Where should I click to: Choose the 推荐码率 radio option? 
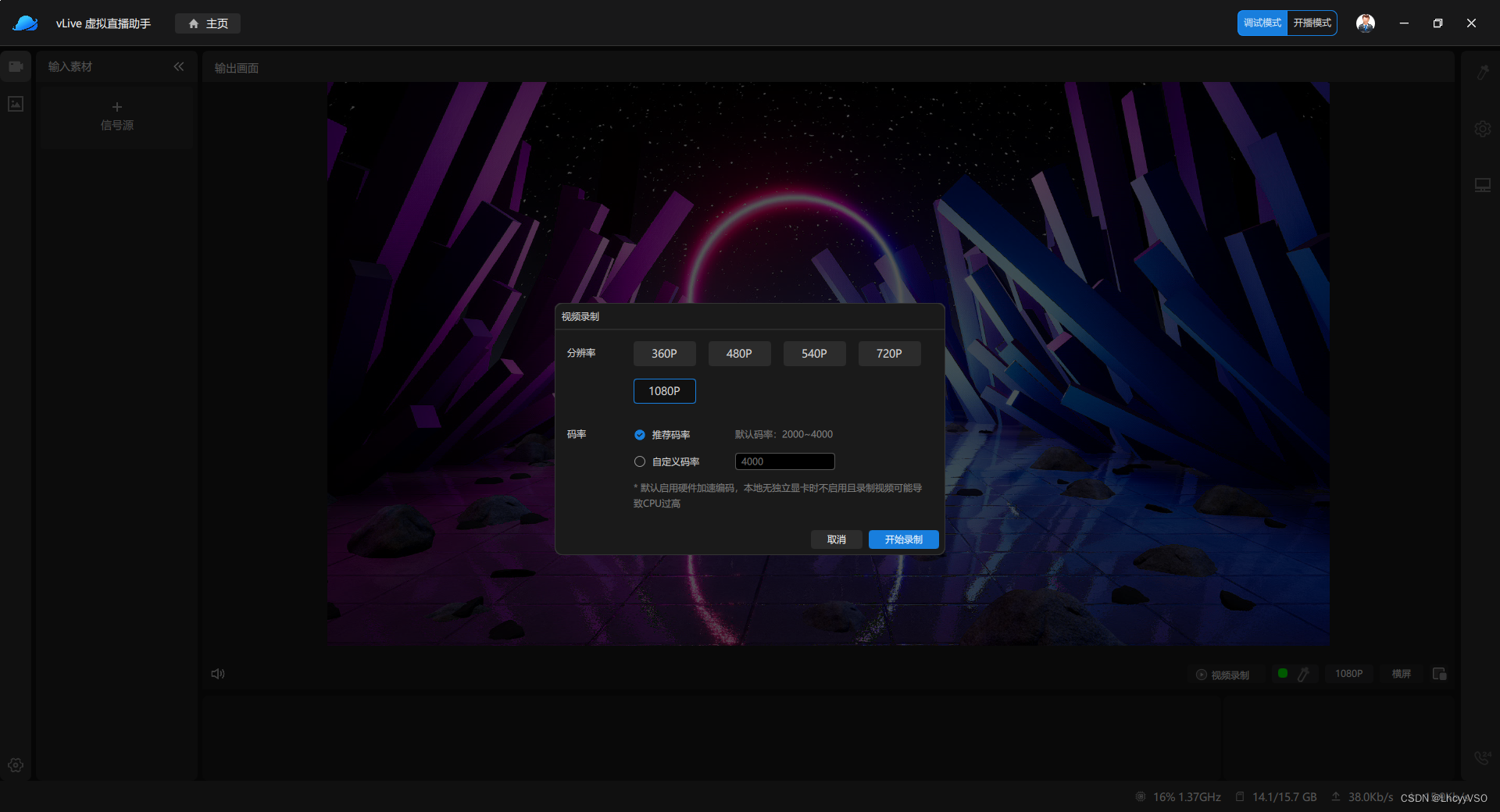[640, 435]
